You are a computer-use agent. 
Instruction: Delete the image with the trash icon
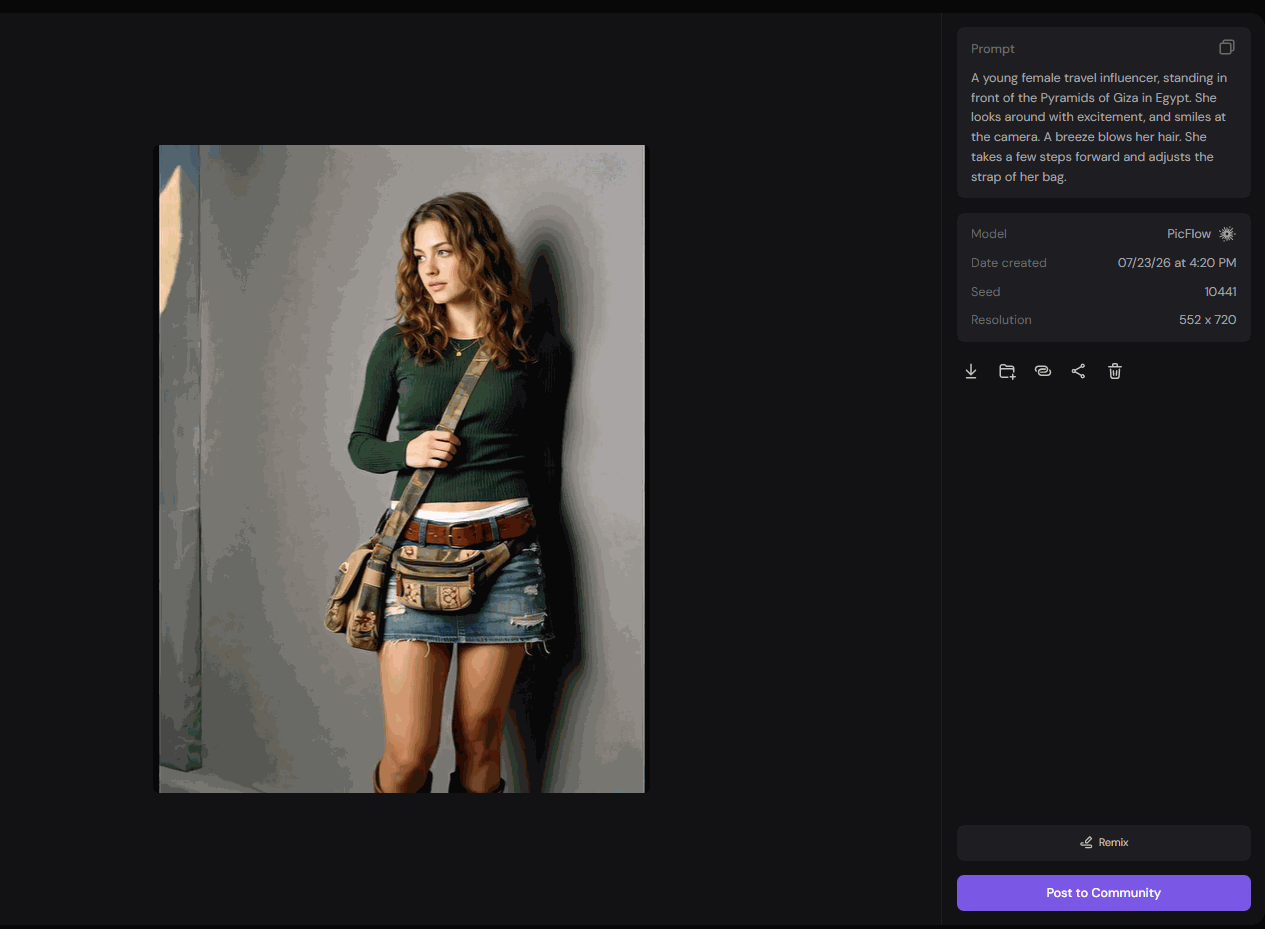tap(1115, 371)
